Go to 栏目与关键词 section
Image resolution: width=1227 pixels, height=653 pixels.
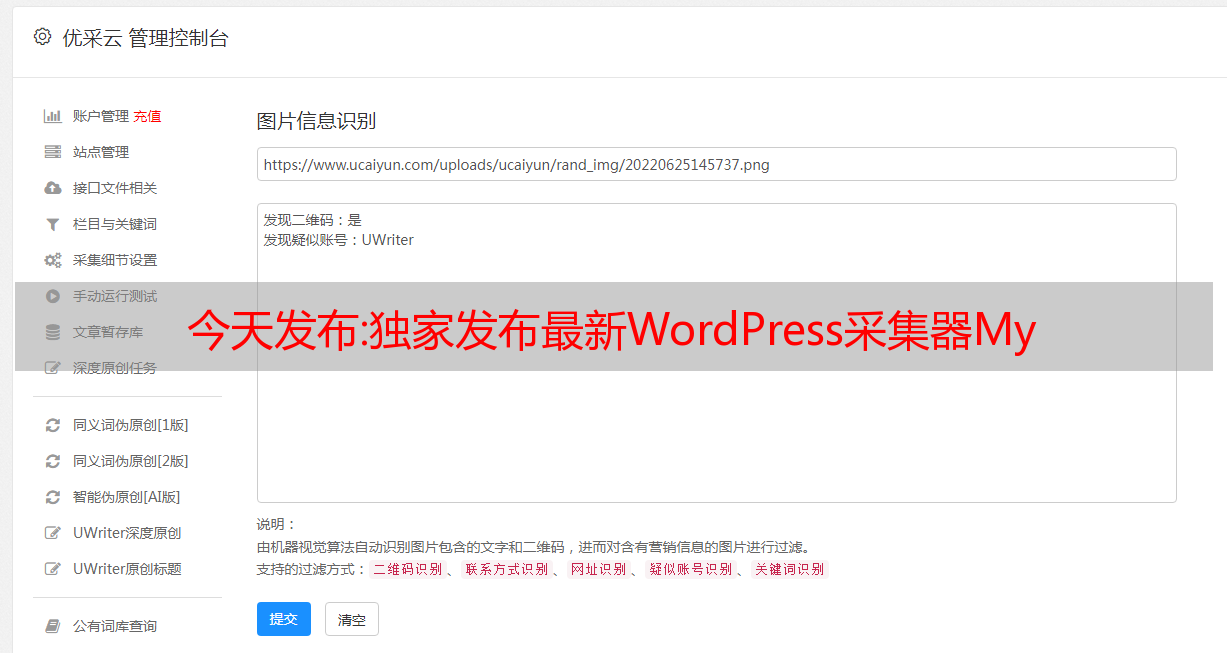pos(115,224)
